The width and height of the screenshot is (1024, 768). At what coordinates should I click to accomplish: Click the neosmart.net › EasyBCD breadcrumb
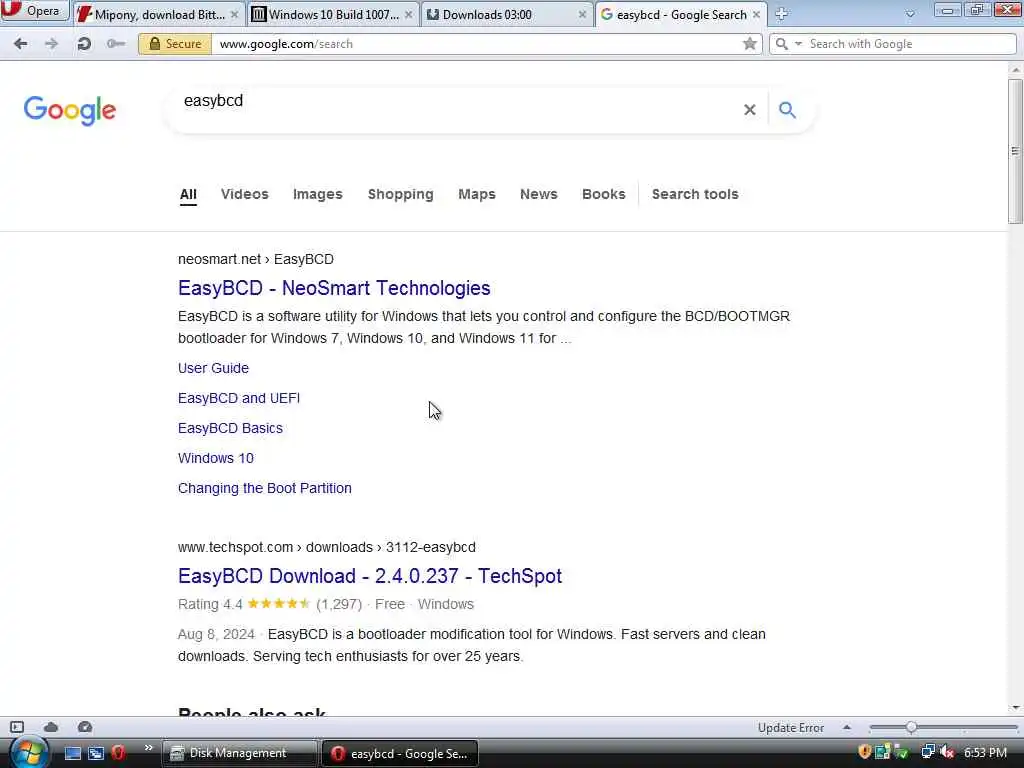pyautogui.click(x=255, y=259)
